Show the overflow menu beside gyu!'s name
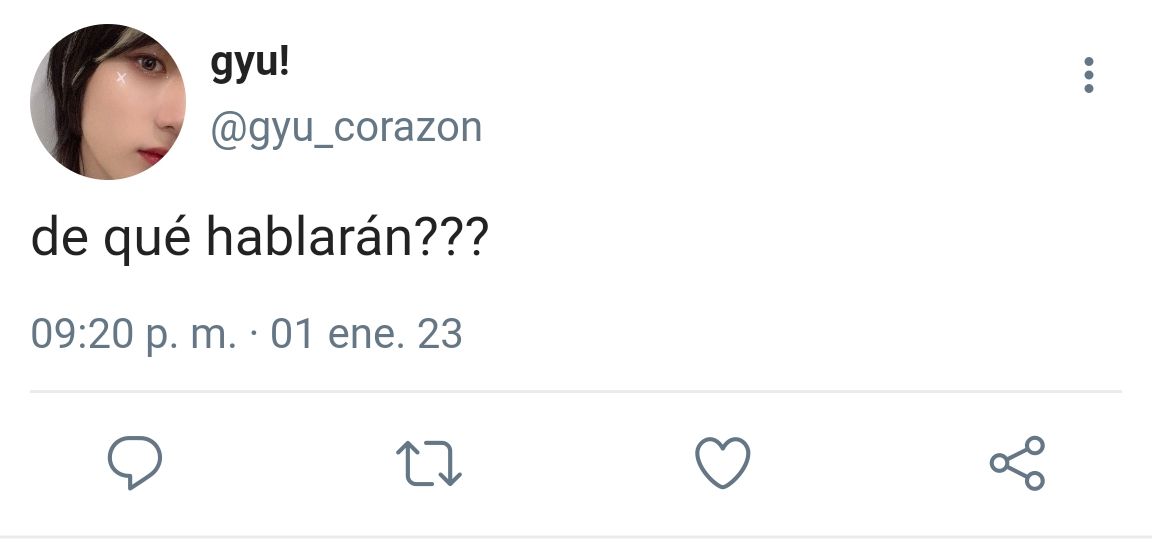 (1089, 75)
